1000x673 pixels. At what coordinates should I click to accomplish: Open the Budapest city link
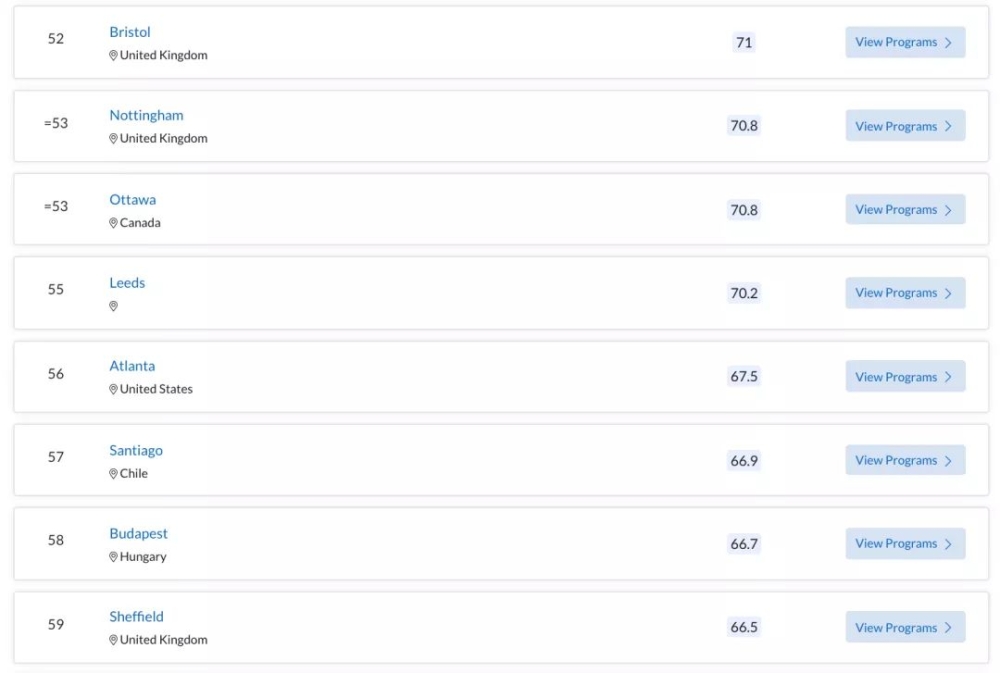coord(138,533)
